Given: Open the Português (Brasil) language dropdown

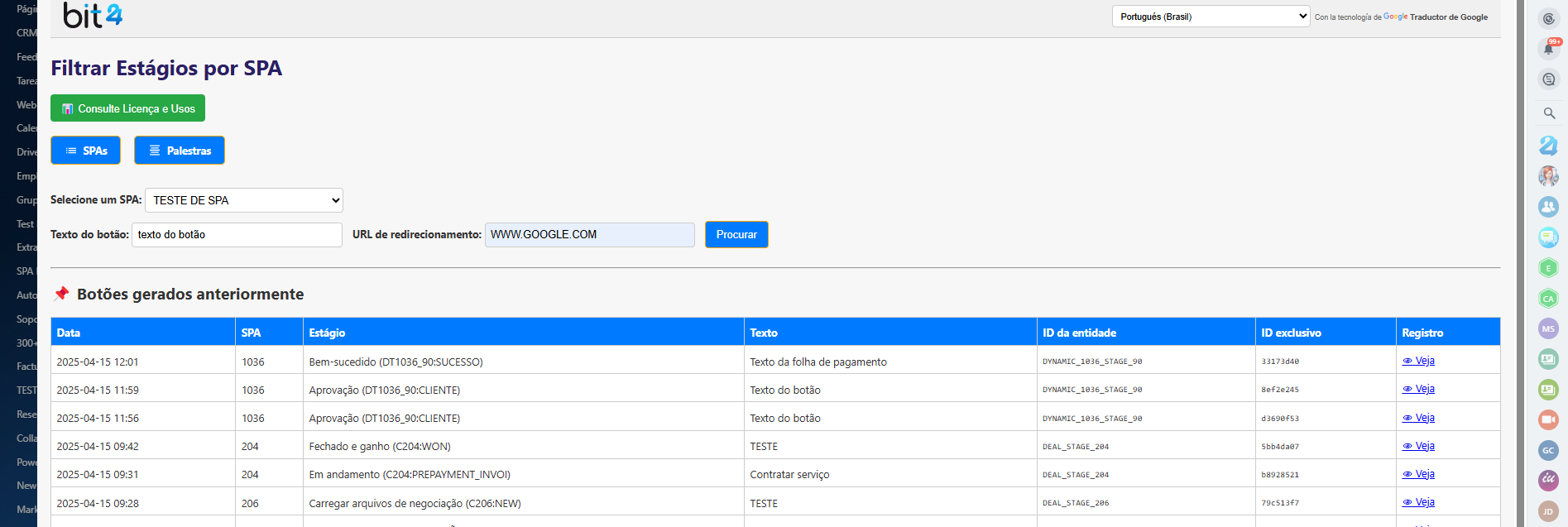Looking at the screenshot, I should (1211, 17).
